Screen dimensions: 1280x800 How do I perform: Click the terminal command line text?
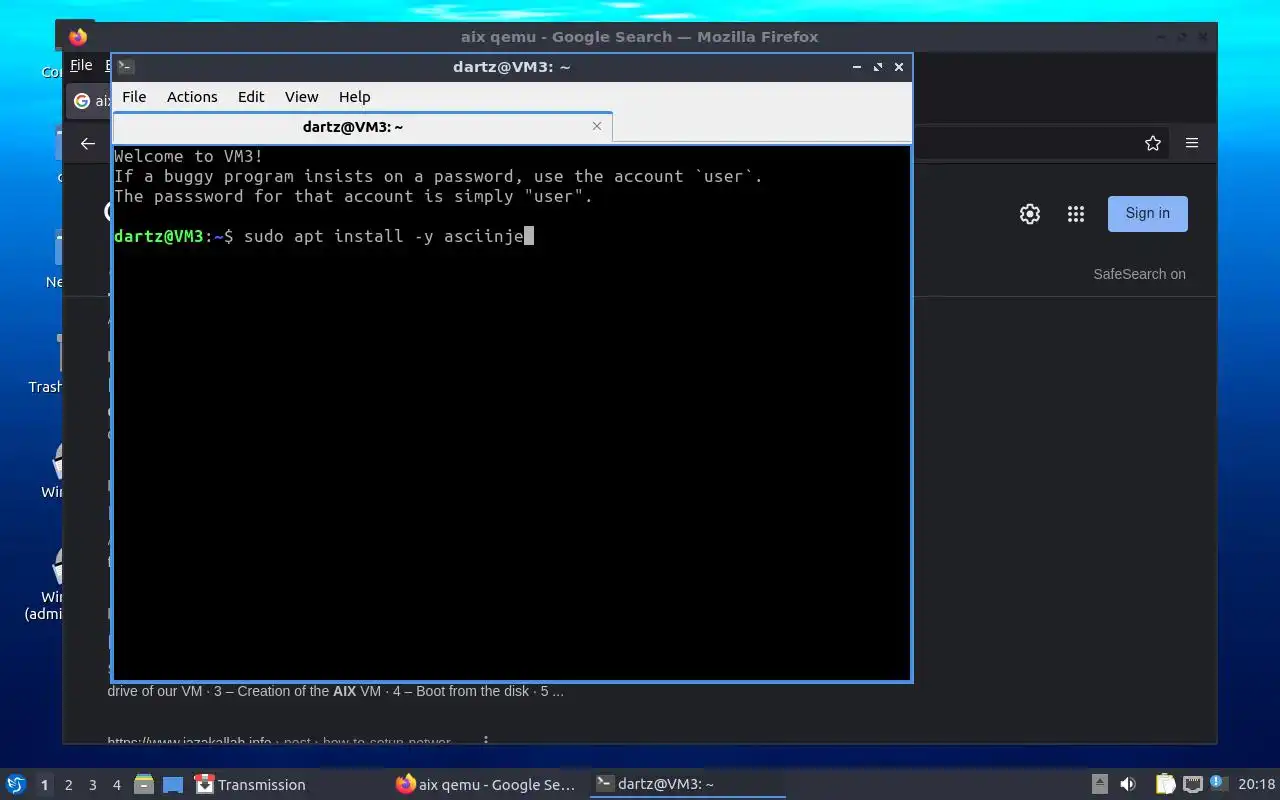pos(384,236)
